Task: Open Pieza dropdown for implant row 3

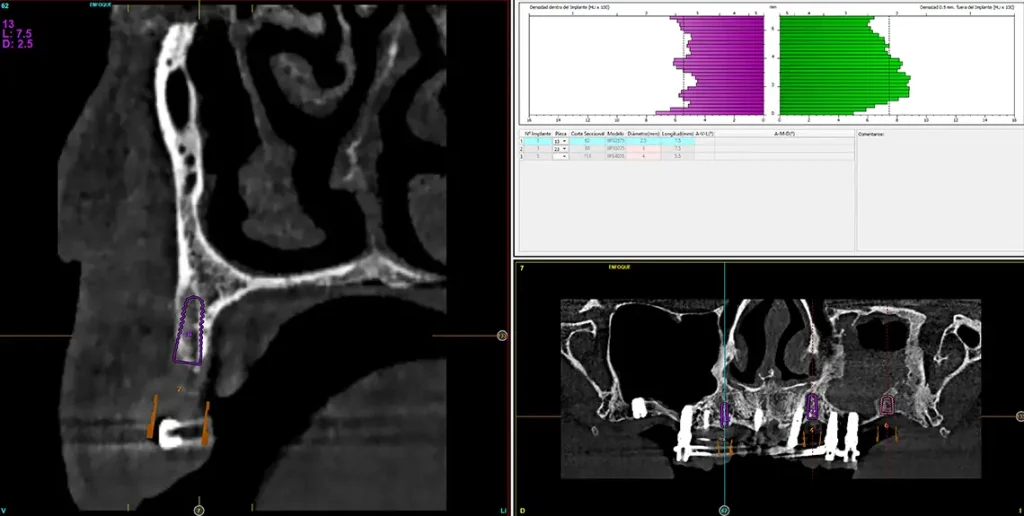Action: tap(565, 156)
